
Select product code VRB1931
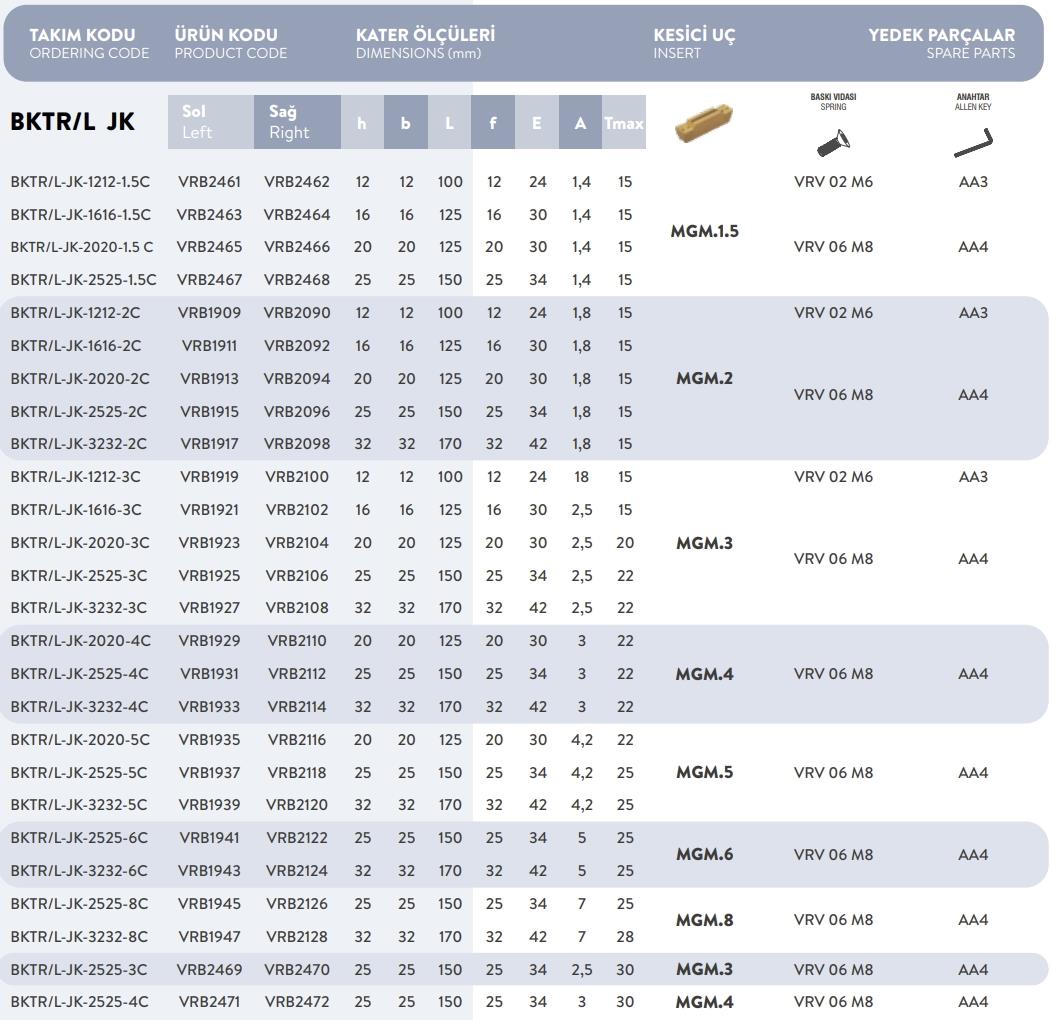click(x=209, y=674)
